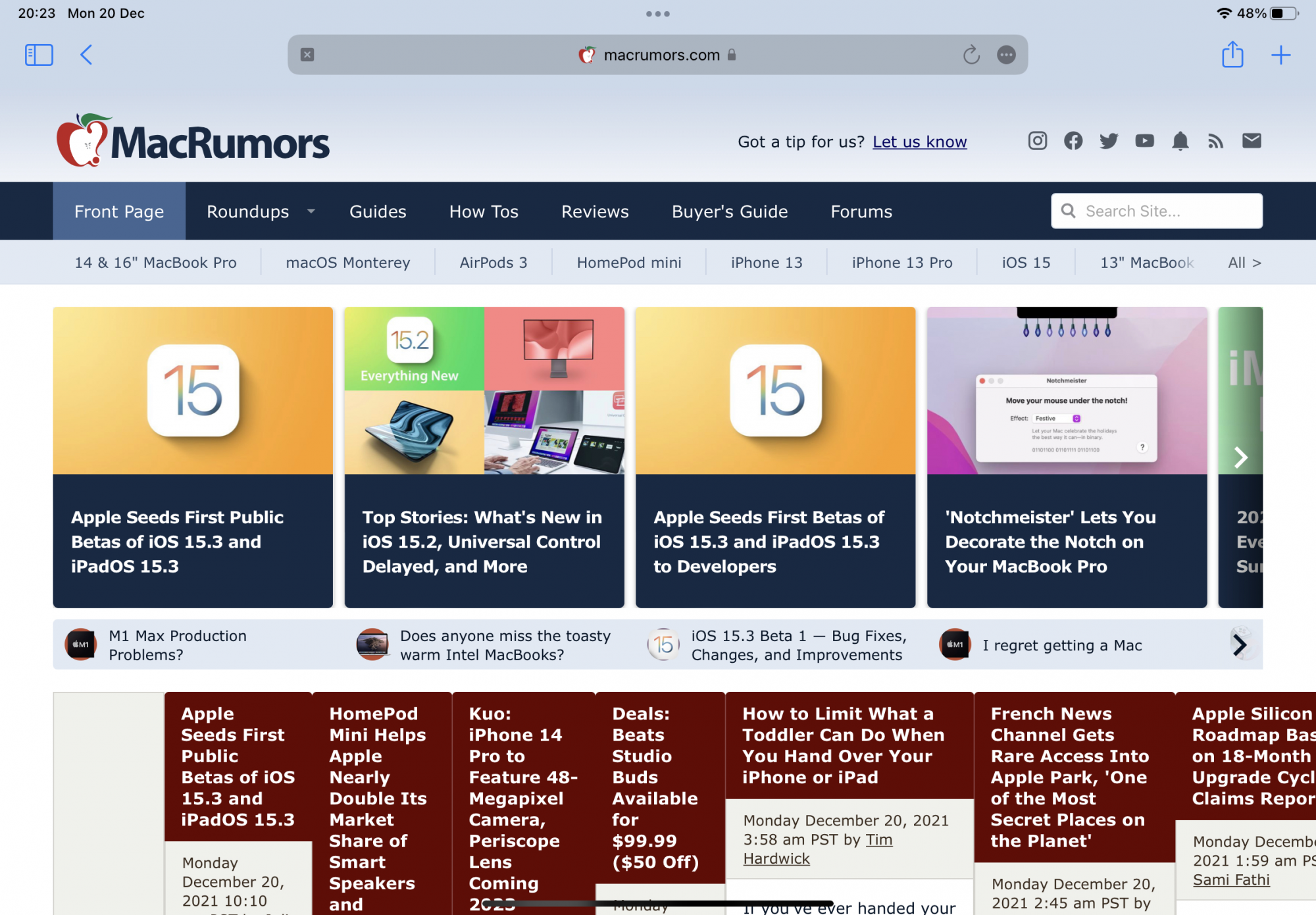Advance featured stories carousel right
1316x915 pixels.
click(1240, 457)
